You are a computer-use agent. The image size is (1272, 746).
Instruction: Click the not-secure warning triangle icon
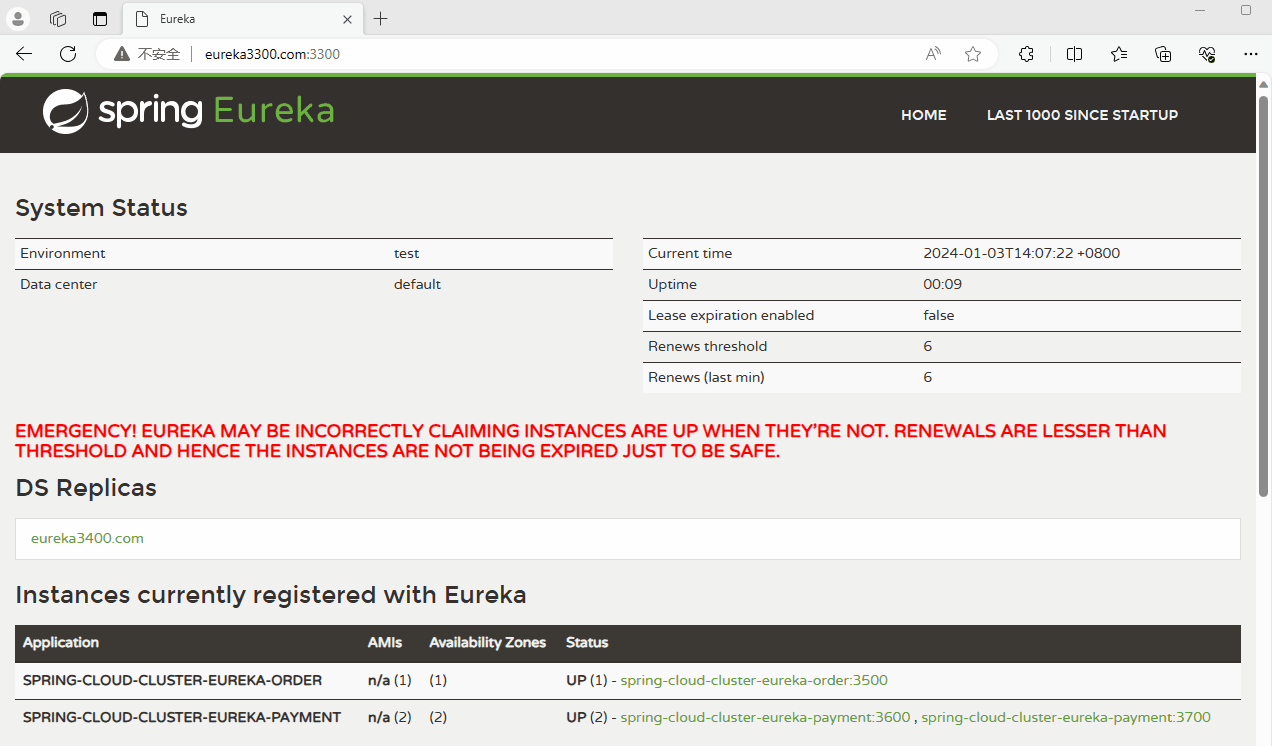coord(122,54)
